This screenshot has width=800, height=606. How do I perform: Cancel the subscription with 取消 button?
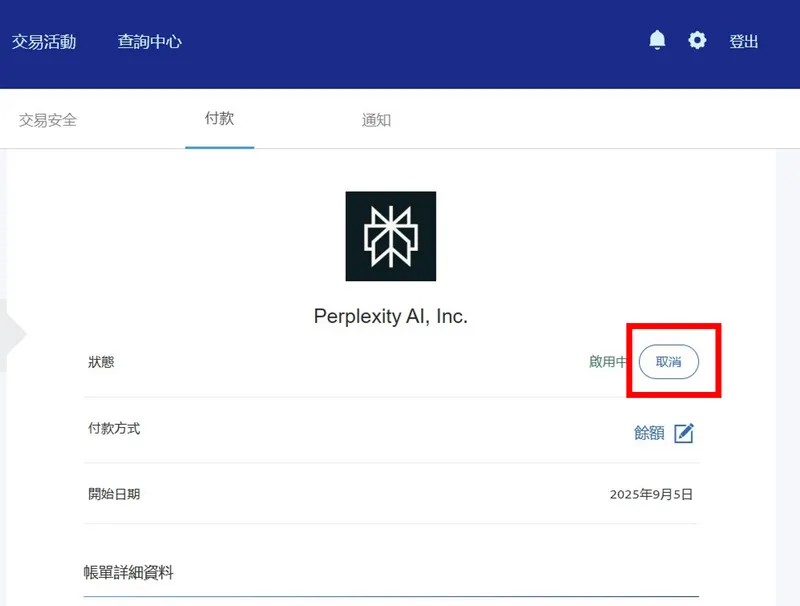pos(669,362)
